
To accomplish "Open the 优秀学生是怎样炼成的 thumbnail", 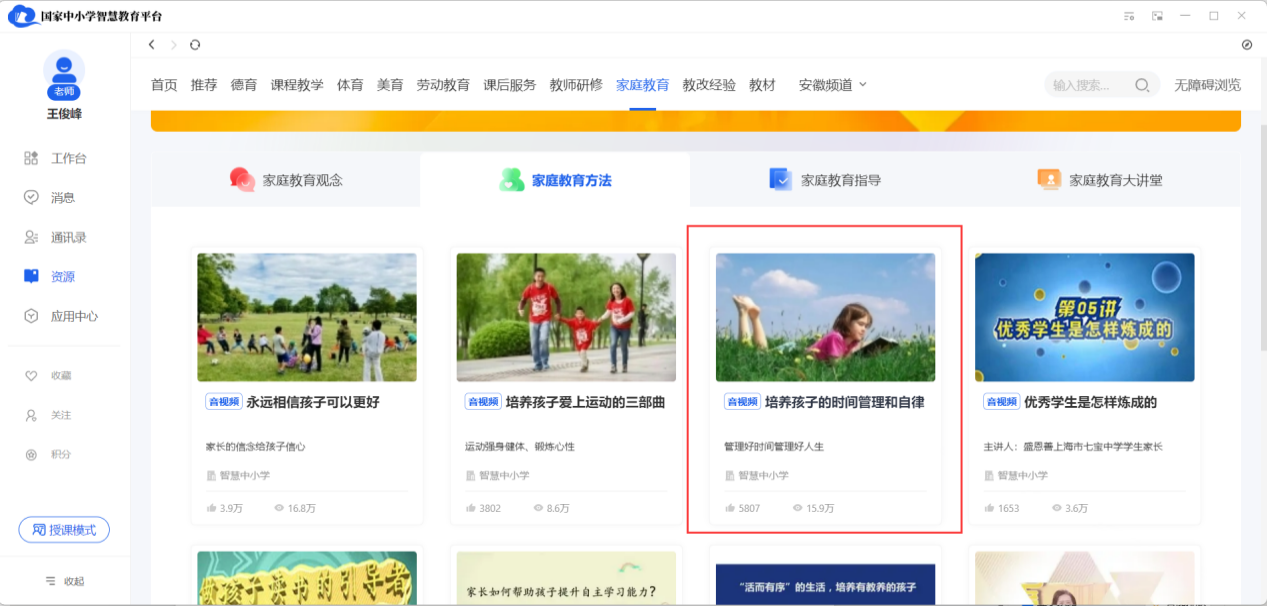I will pyautogui.click(x=1084, y=317).
